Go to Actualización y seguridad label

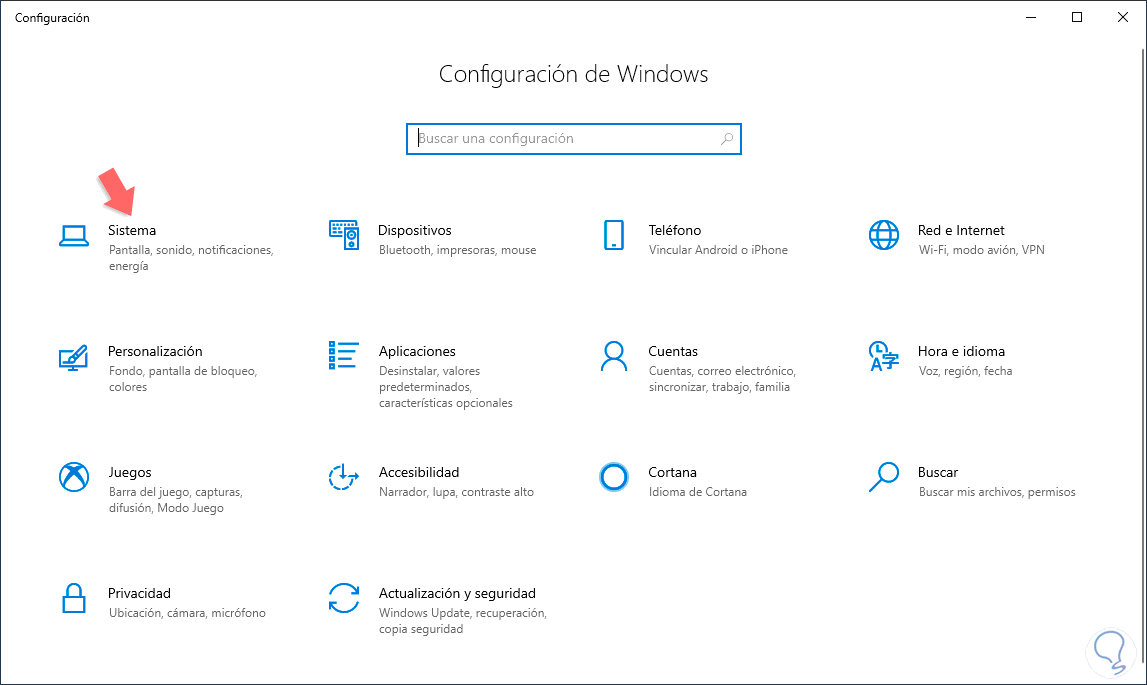click(457, 593)
